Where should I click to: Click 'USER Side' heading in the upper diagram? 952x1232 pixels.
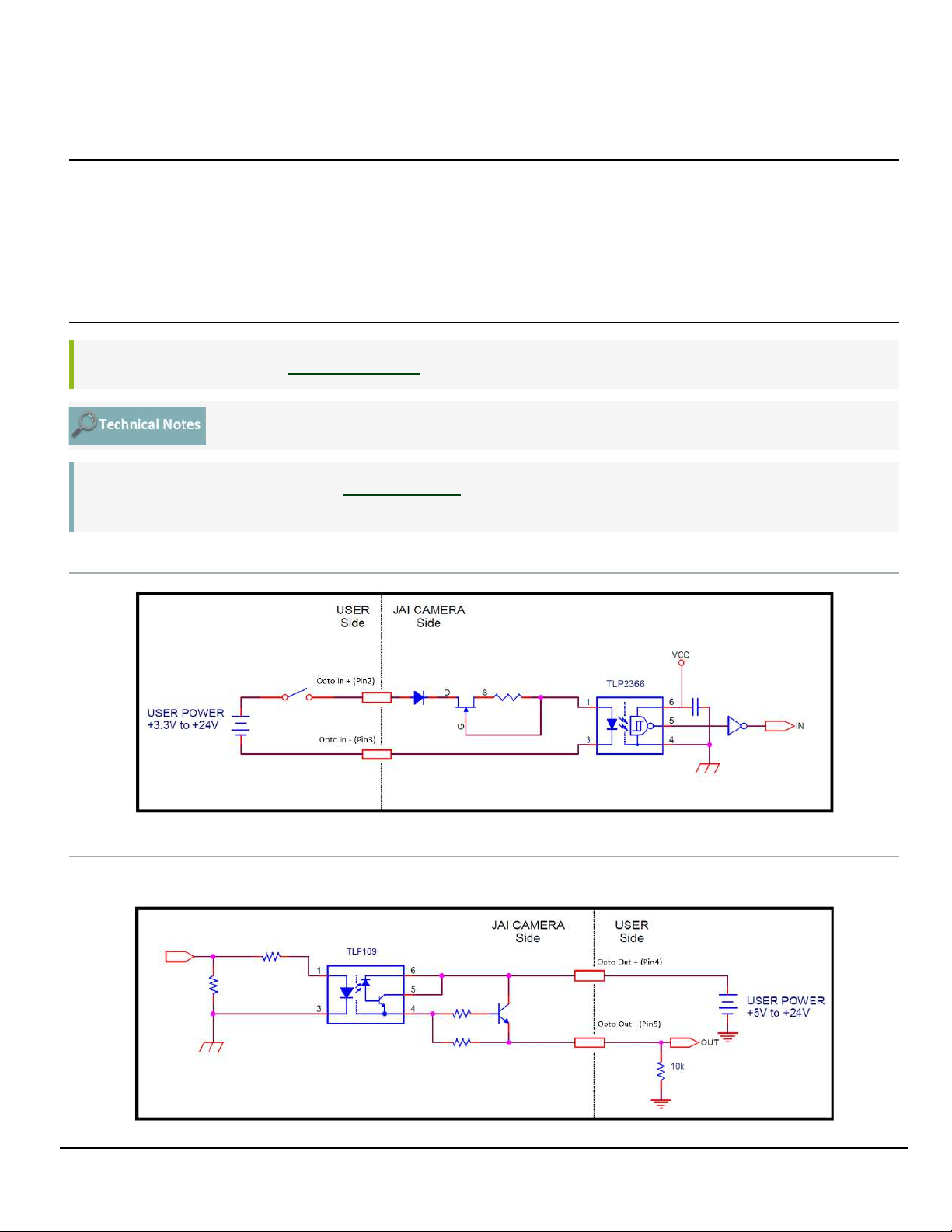click(x=353, y=616)
